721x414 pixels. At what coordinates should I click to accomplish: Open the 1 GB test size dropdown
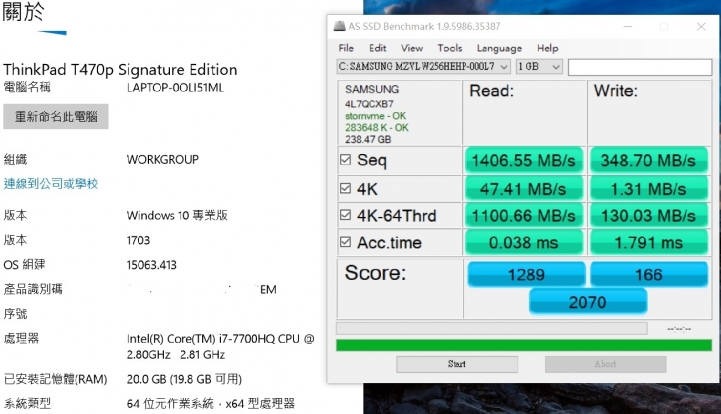[x=539, y=67]
